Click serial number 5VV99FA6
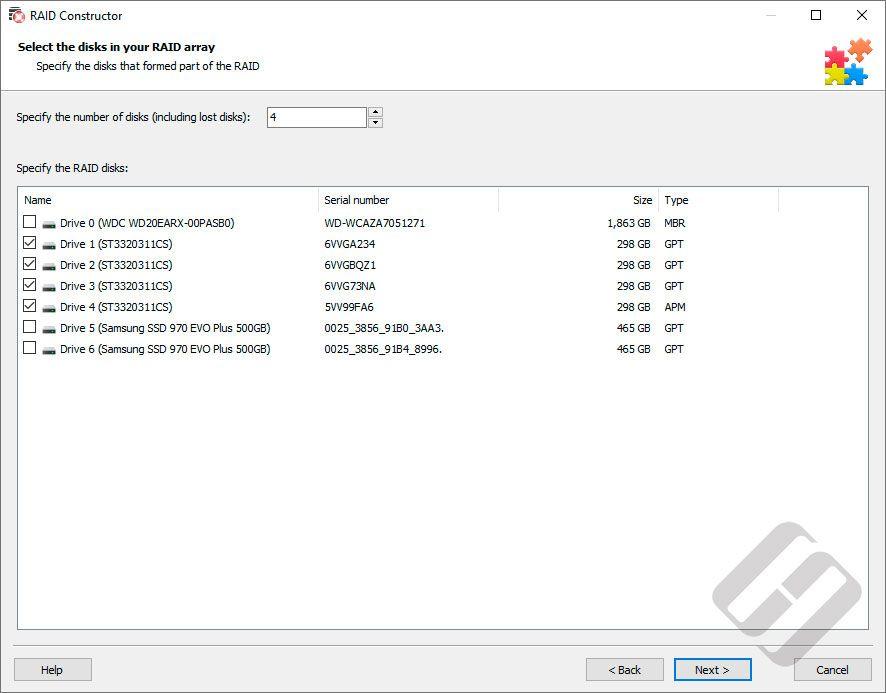886x693 pixels. tap(349, 307)
